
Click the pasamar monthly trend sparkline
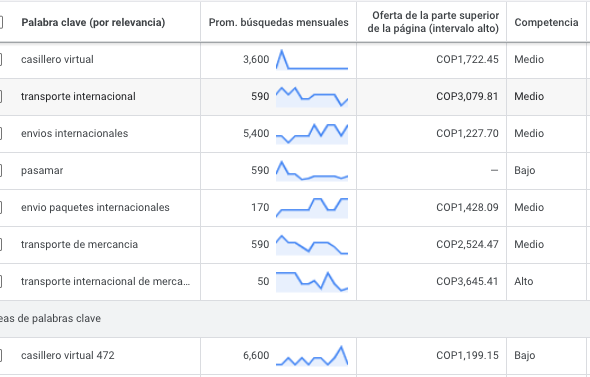coord(312,171)
